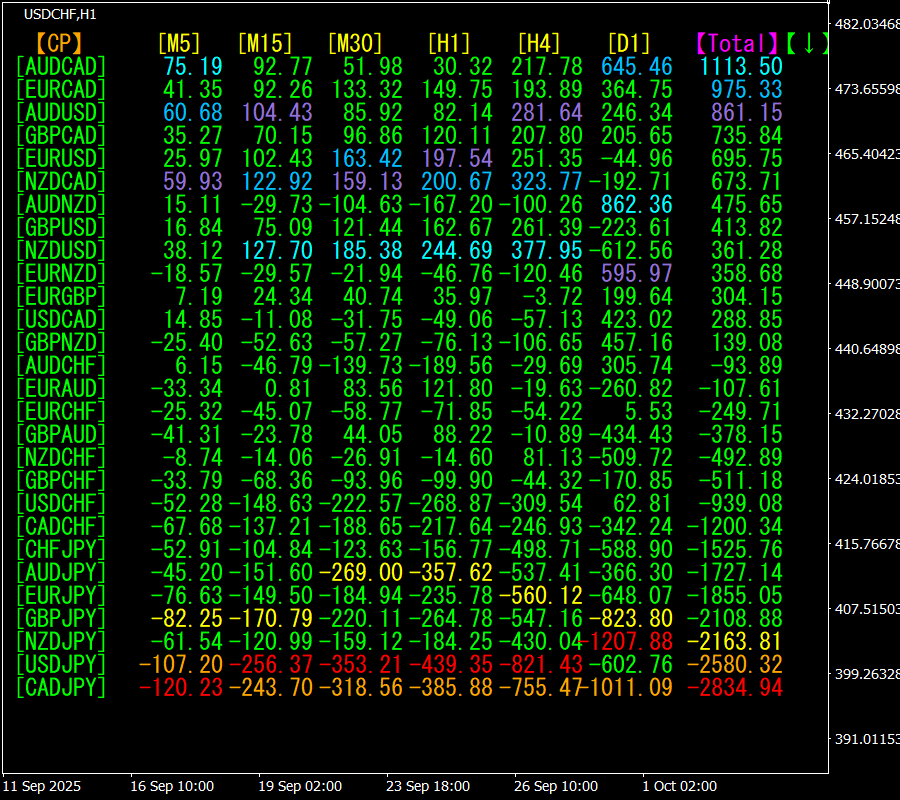Click the D1 timeframe header
The image size is (900, 800).
(628, 43)
